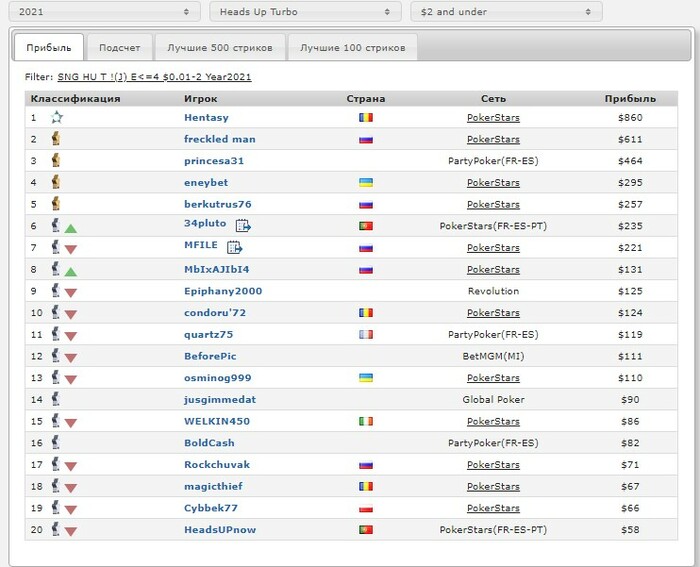Click the $235 profit value
Image resolution: width=700 pixels, height=567 pixels.
(x=630, y=226)
